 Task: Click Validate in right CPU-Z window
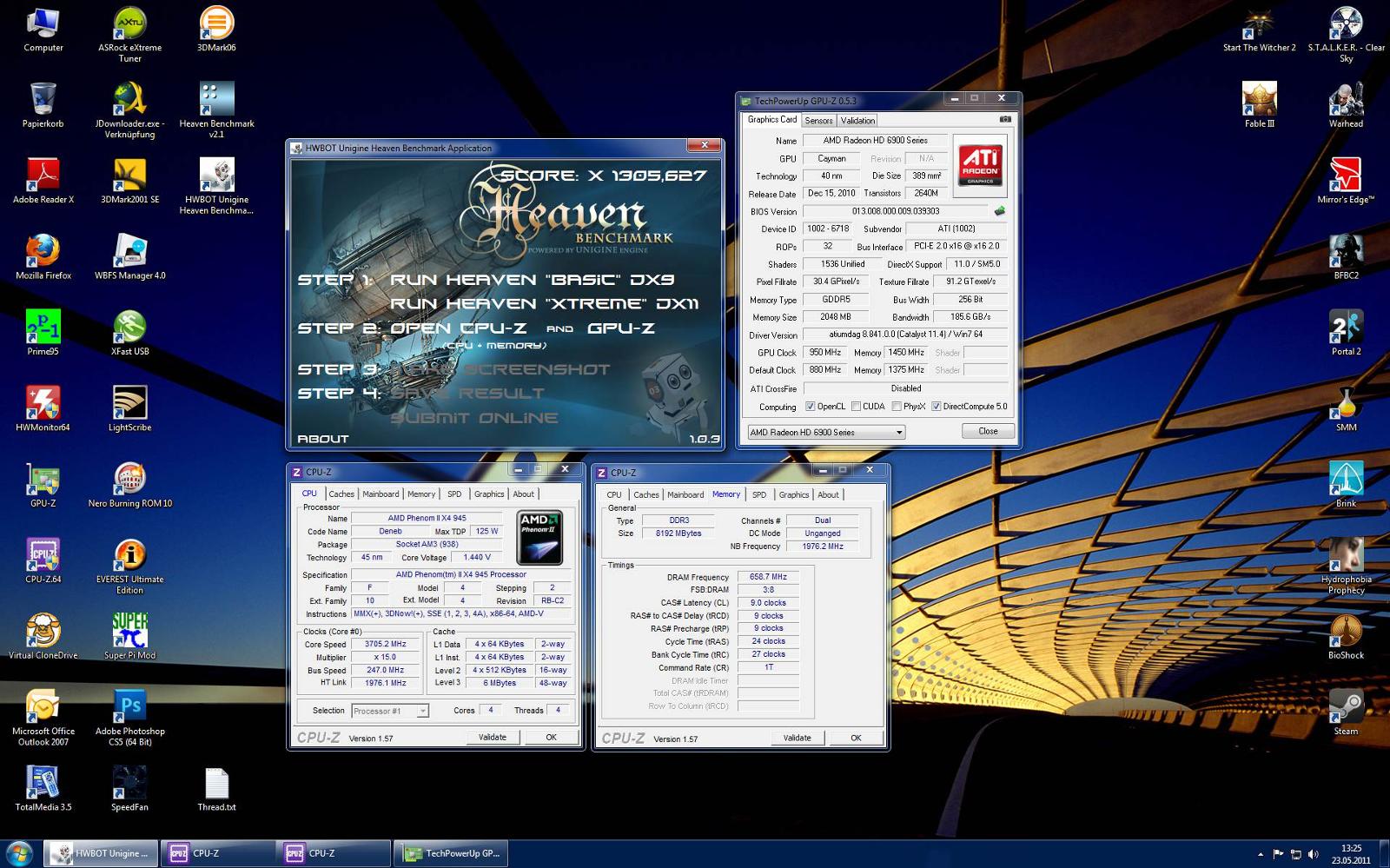[x=797, y=738]
